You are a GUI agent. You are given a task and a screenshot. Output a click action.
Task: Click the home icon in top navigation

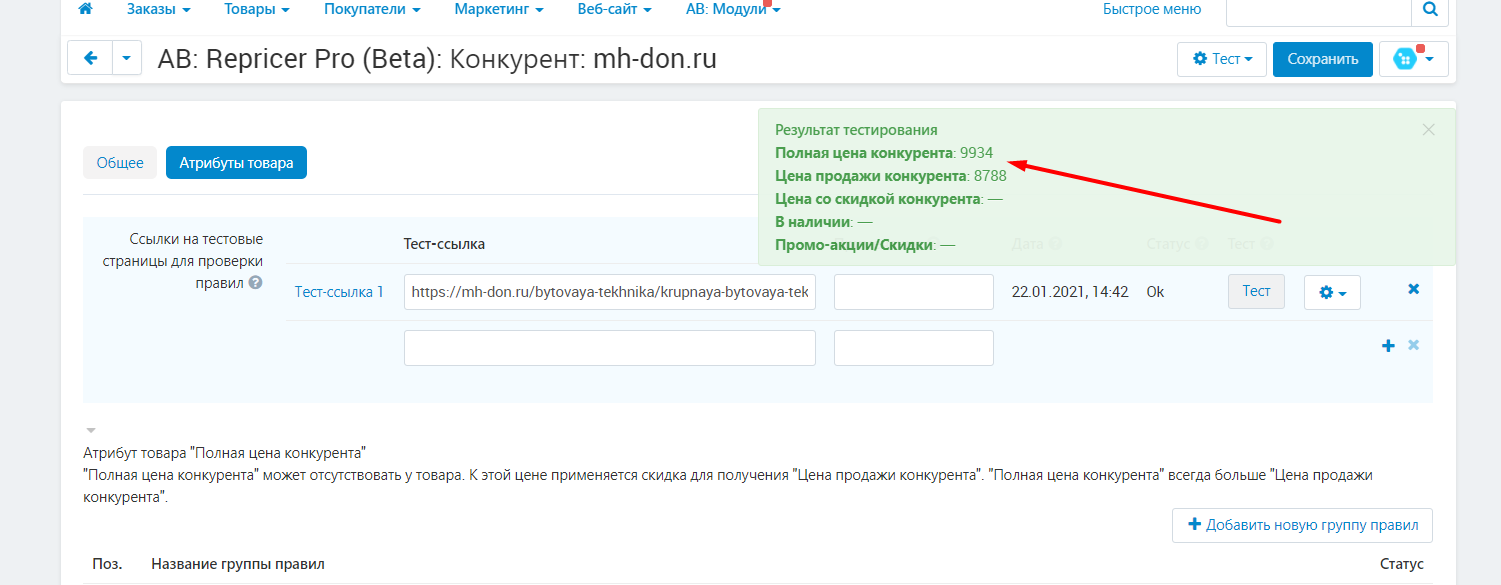point(85,9)
